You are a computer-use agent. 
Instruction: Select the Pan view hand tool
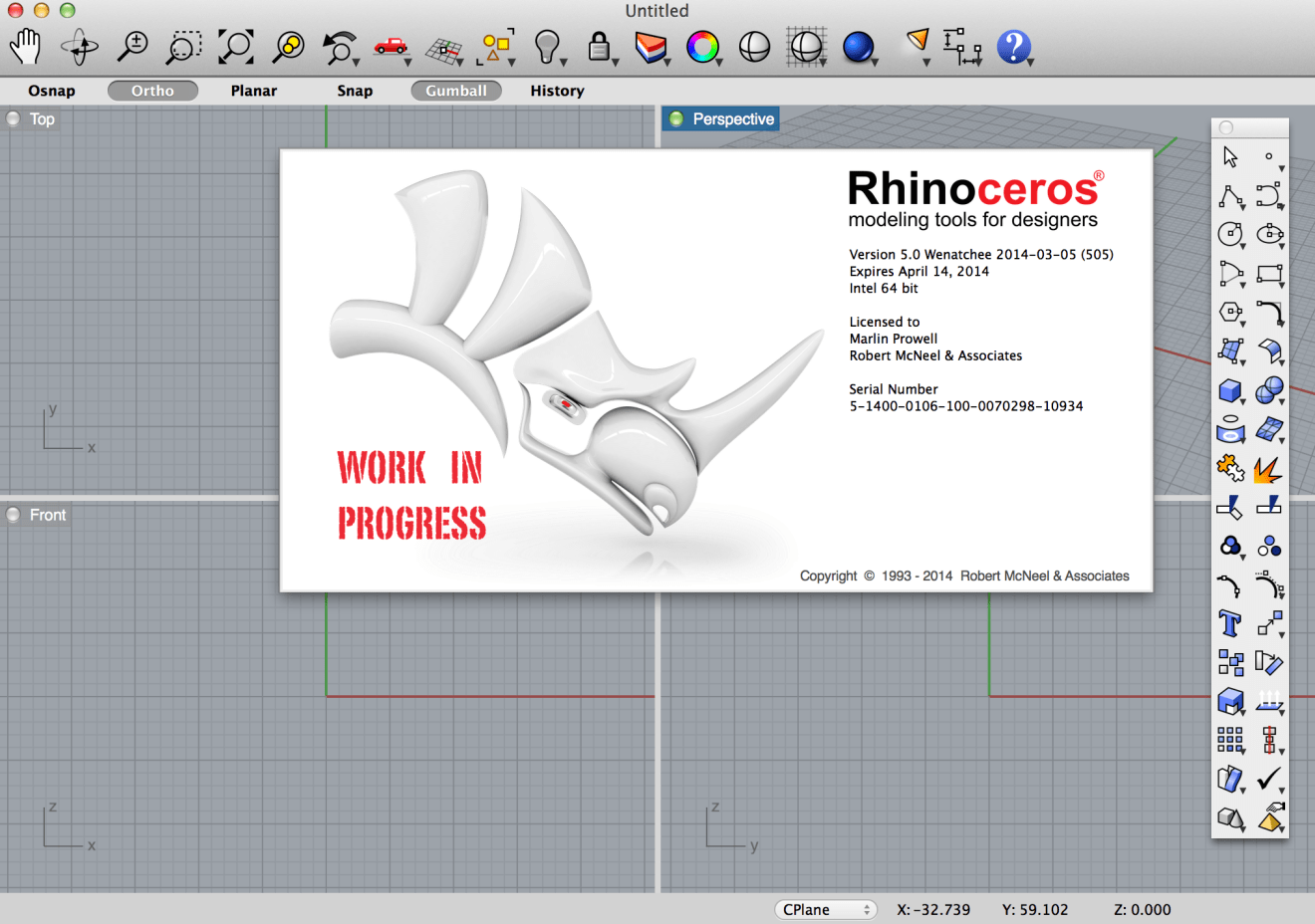point(25,47)
